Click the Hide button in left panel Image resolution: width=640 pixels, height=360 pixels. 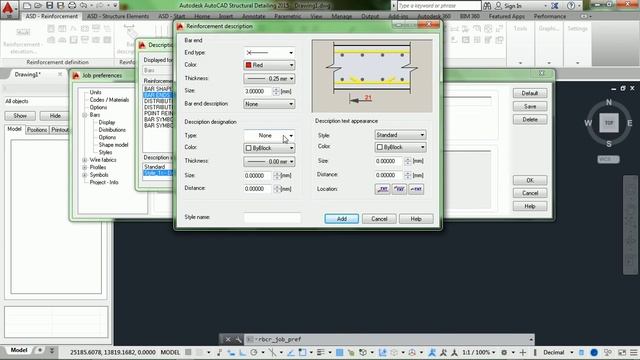[55, 116]
